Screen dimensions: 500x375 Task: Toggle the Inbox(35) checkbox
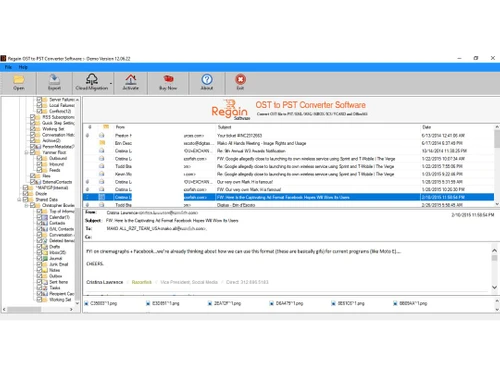[x=39, y=252]
